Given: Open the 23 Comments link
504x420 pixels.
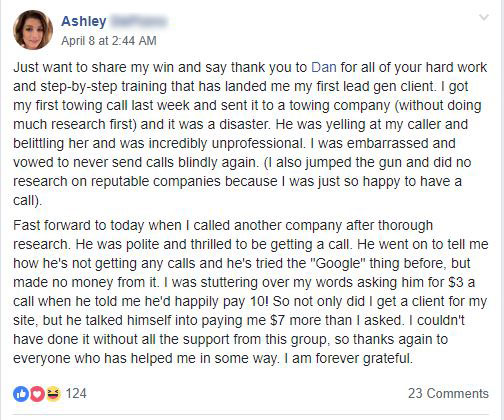Looking at the screenshot, I should click(448, 394).
